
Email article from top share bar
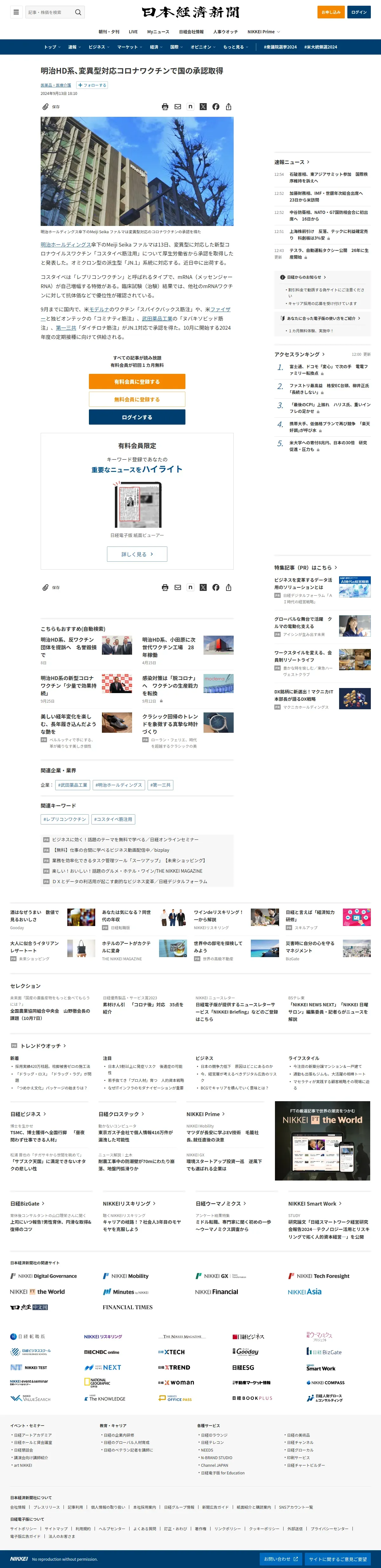tap(178, 107)
